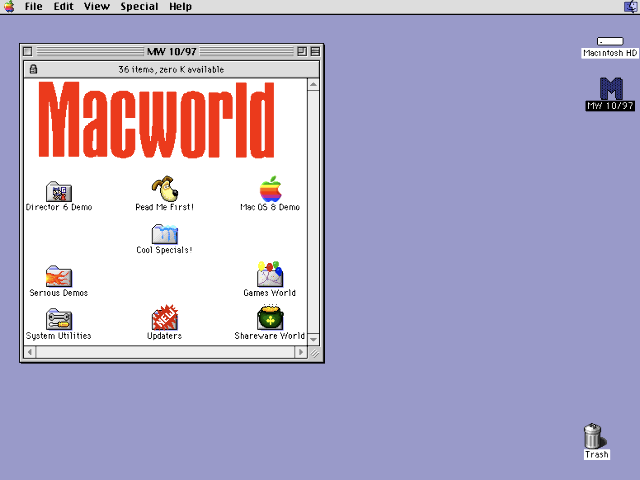This screenshot has width=640, height=480.
Task: Click the 'System Utilities' label
Action: 59,336
